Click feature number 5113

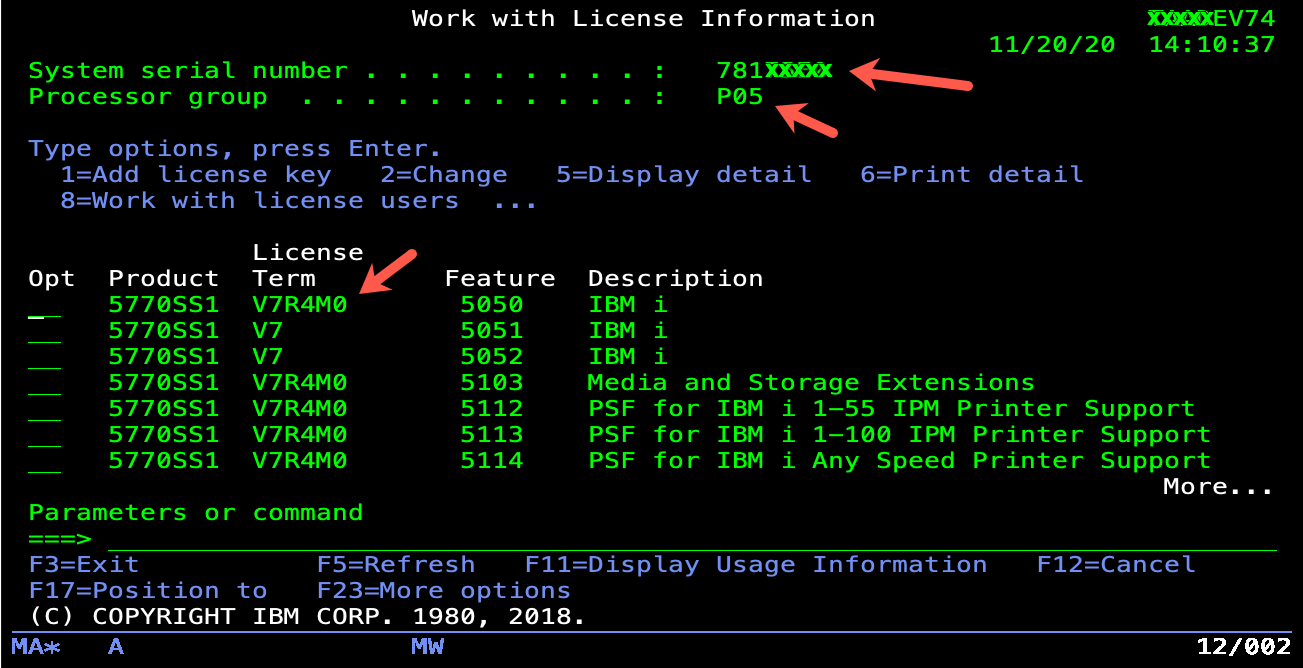pyautogui.click(x=492, y=435)
